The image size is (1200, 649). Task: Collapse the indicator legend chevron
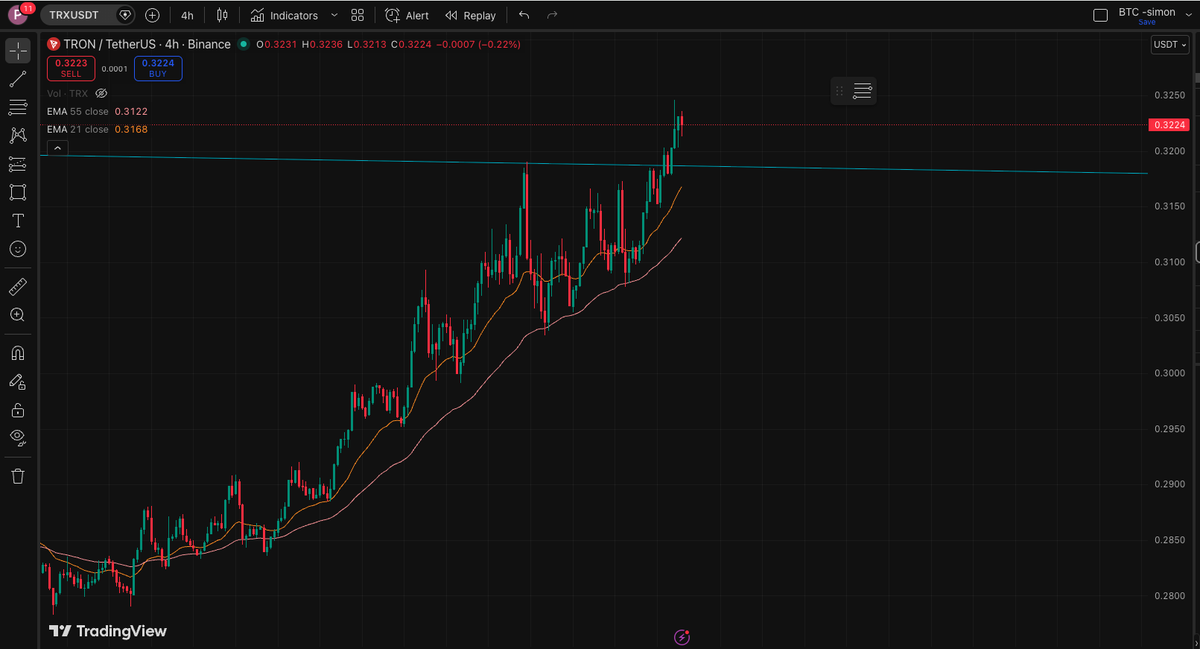point(57,147)
